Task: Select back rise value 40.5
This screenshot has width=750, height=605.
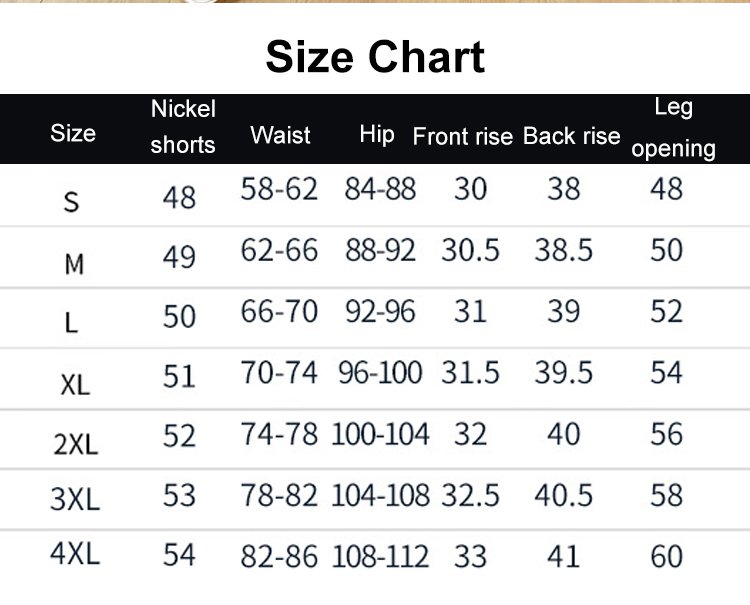Action: coord(564,495)
